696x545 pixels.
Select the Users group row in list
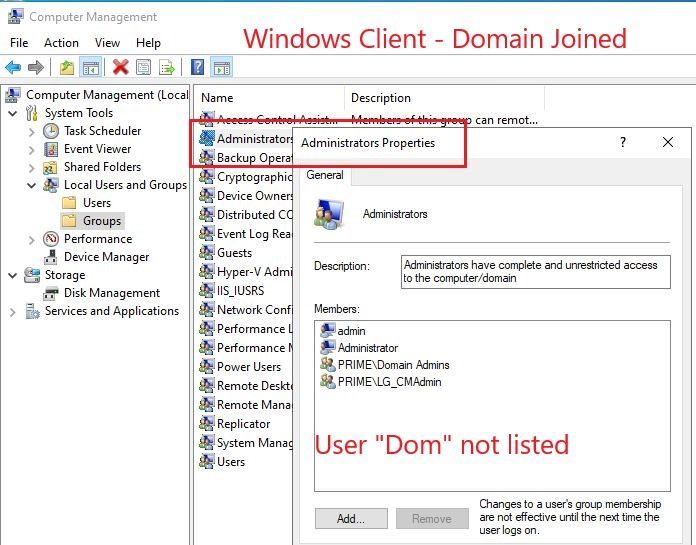(x=222, y=462)
